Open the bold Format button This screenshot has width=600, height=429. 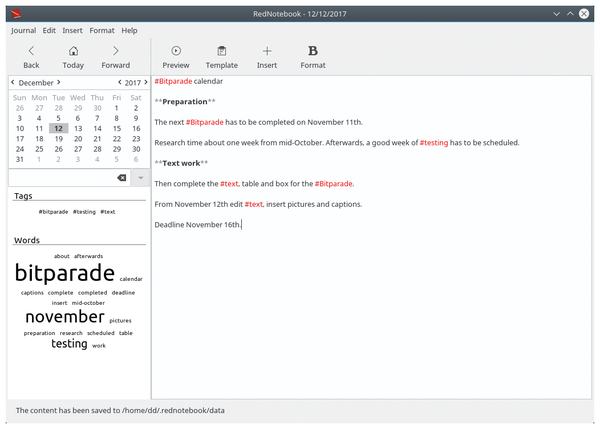click(x=313, y=57)
